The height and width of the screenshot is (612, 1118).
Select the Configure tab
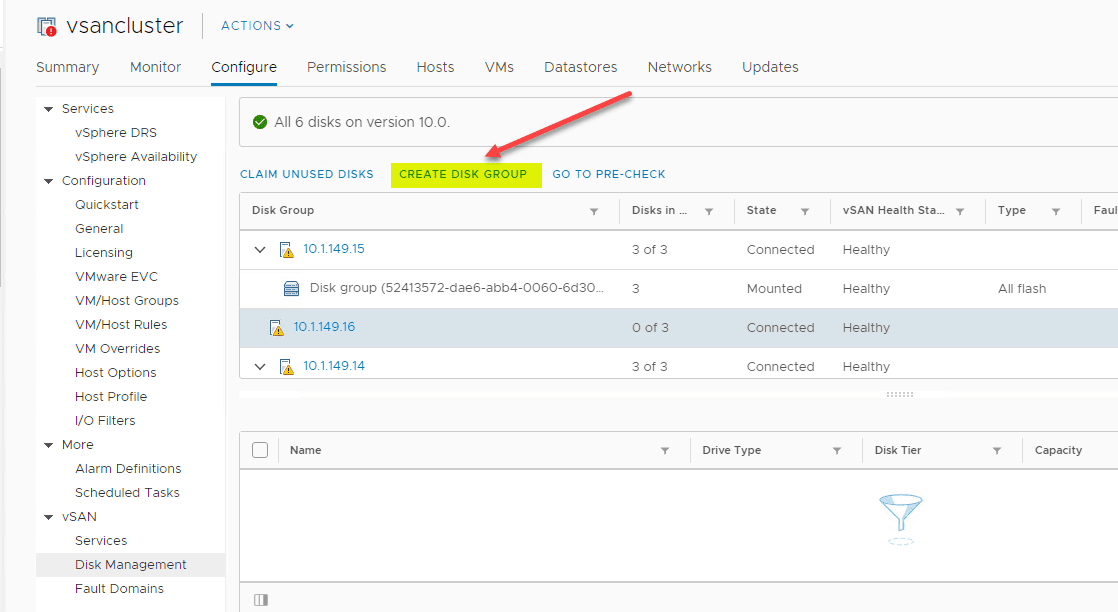[244, 67]
